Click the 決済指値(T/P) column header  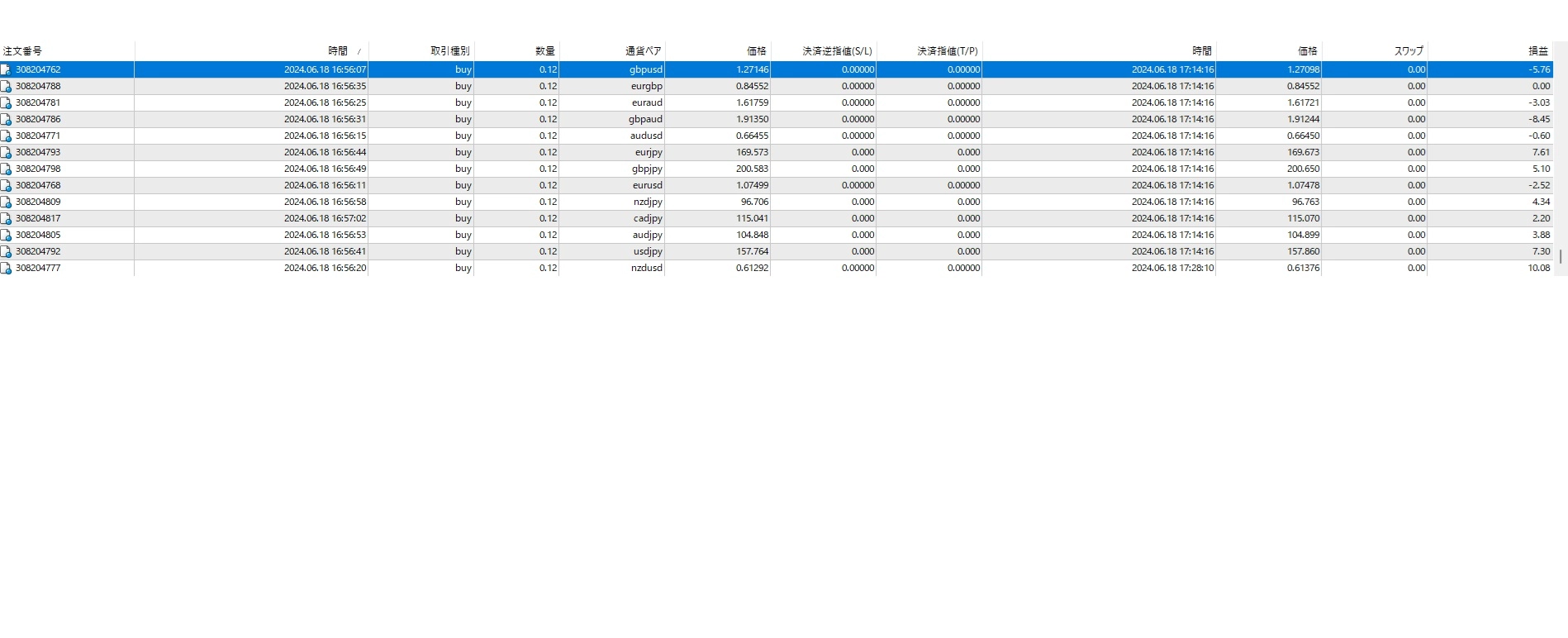click(947, 51)
